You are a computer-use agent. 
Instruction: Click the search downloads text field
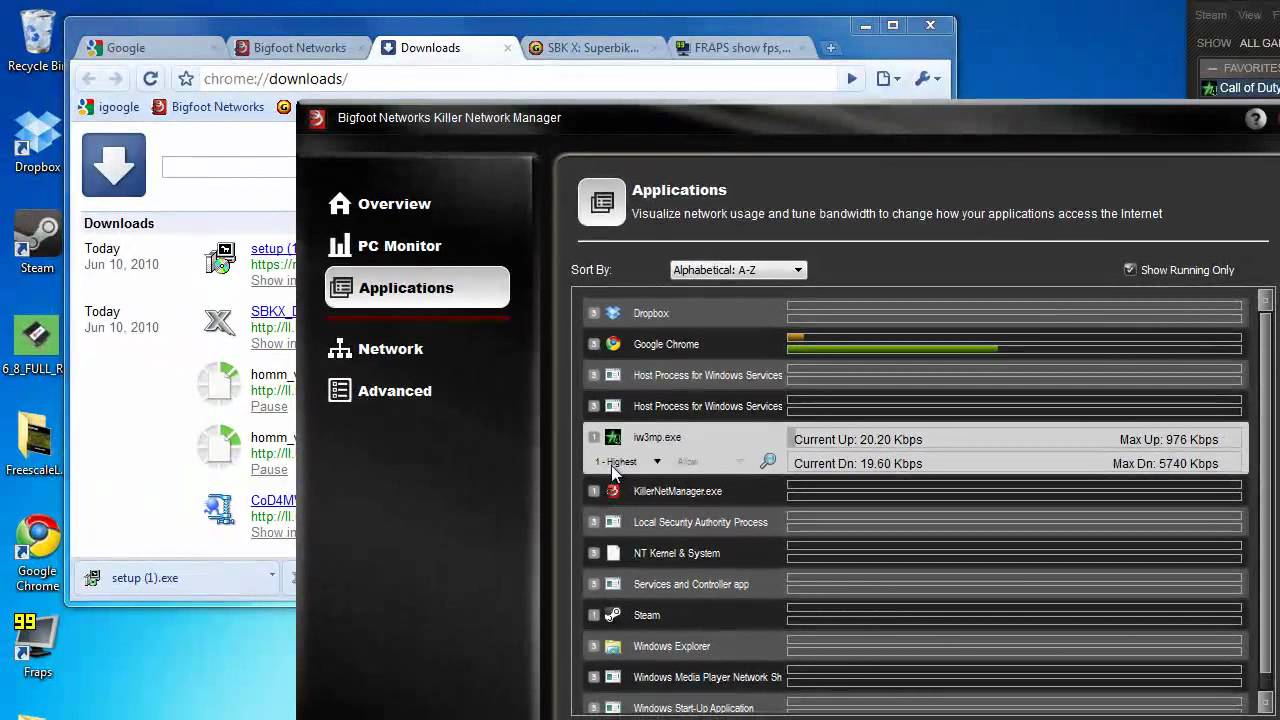[228, 167]
